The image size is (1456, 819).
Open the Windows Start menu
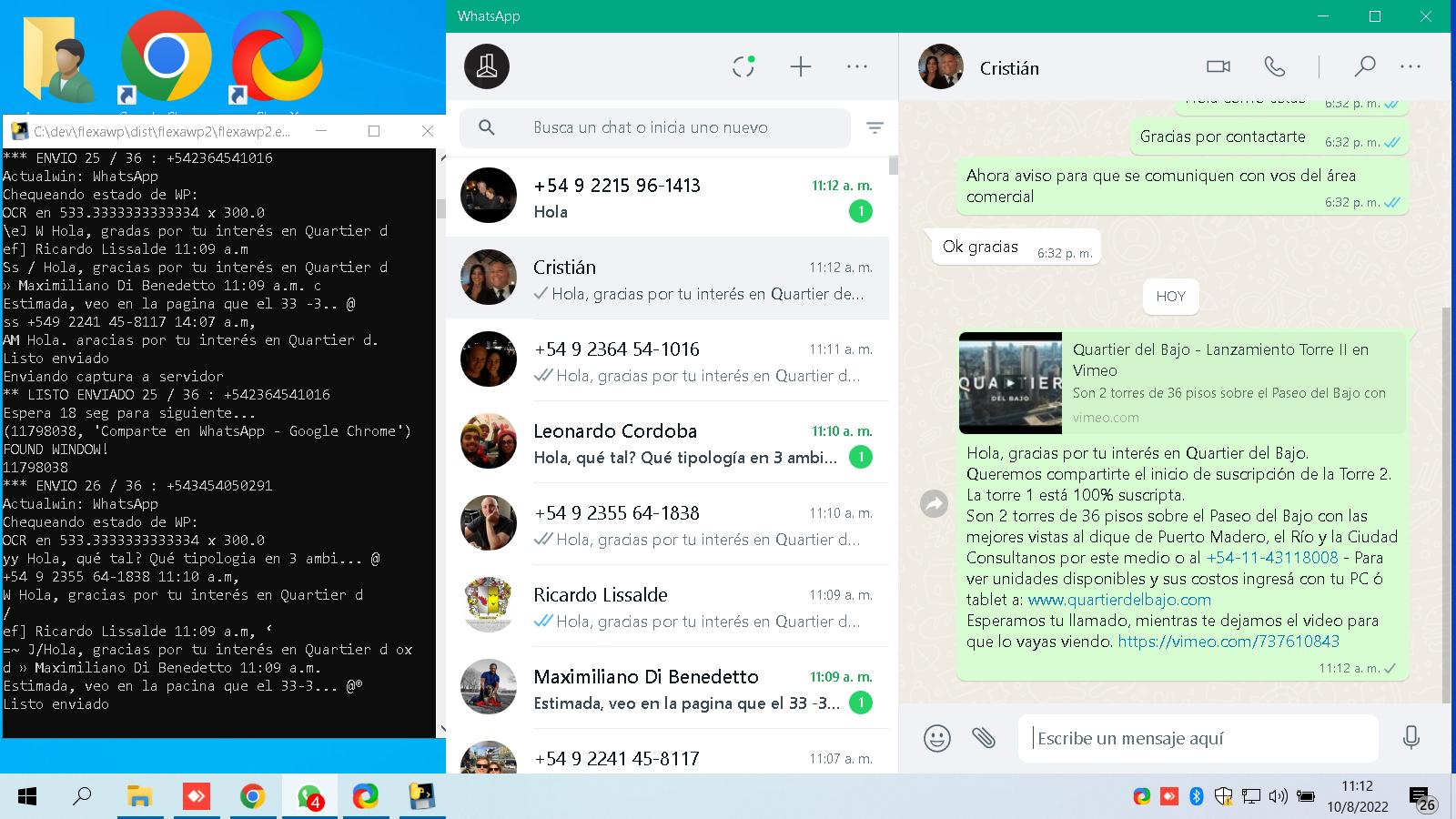(27, 797)
